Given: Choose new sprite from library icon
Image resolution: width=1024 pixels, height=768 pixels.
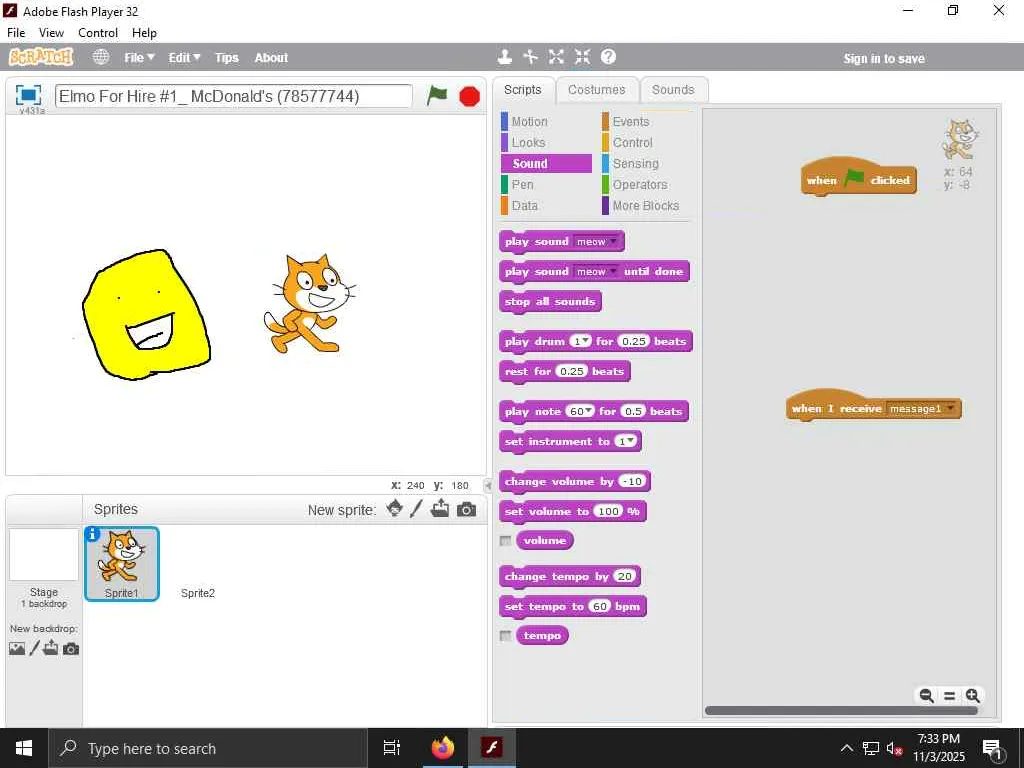Looking at the screenshot, I should (x=394, y=508).
